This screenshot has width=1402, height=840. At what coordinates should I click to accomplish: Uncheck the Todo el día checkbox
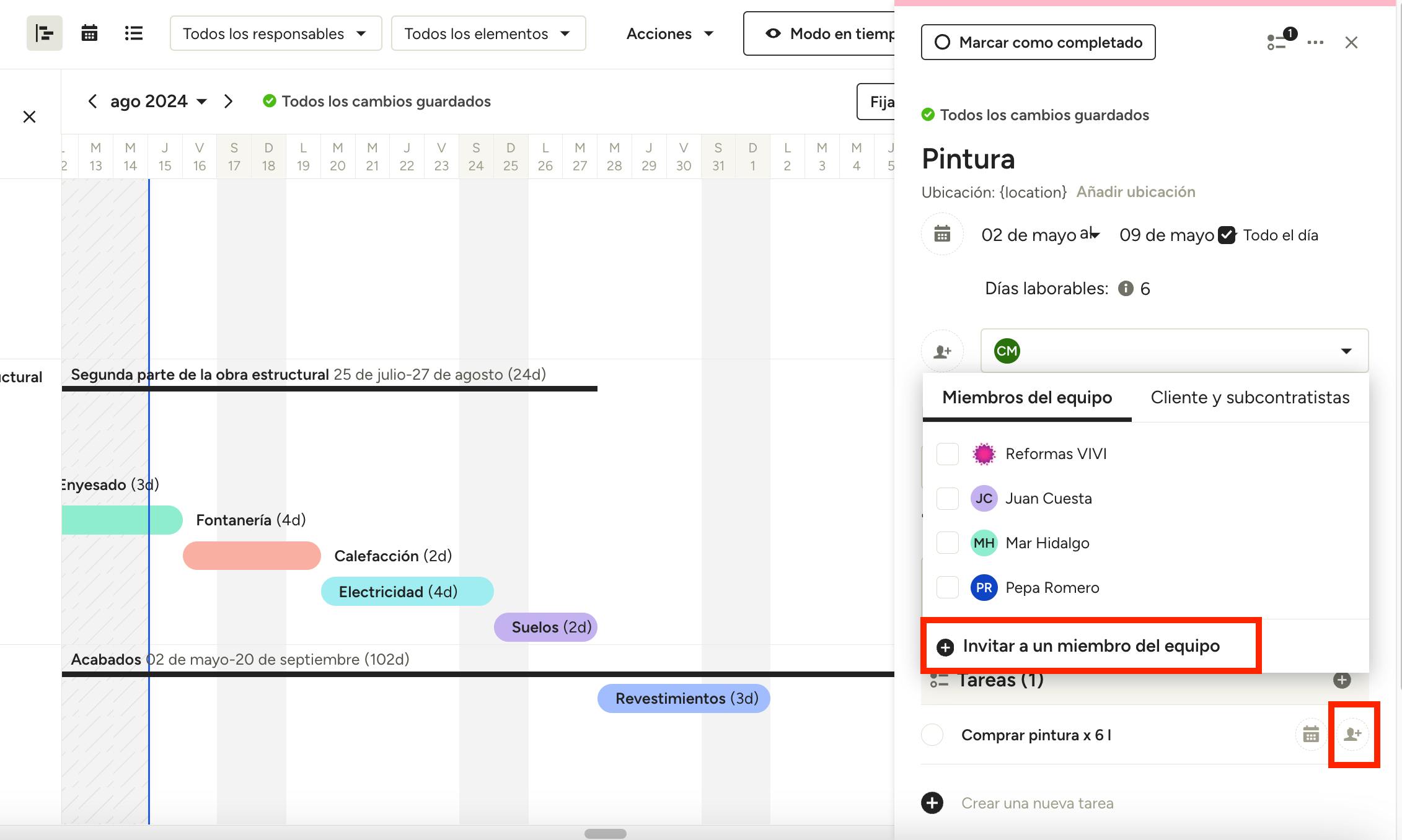pyautogui.click(x=1226, y=235)
